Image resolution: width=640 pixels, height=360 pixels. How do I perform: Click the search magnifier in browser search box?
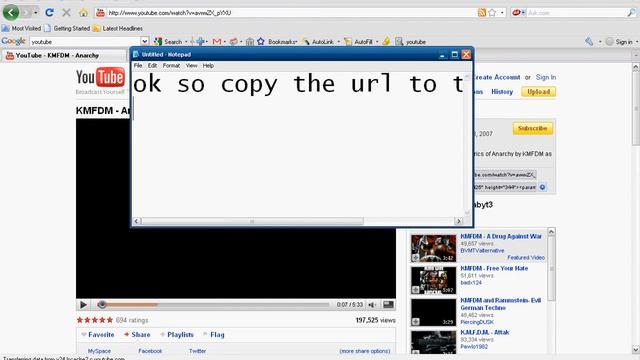point(631,13)
